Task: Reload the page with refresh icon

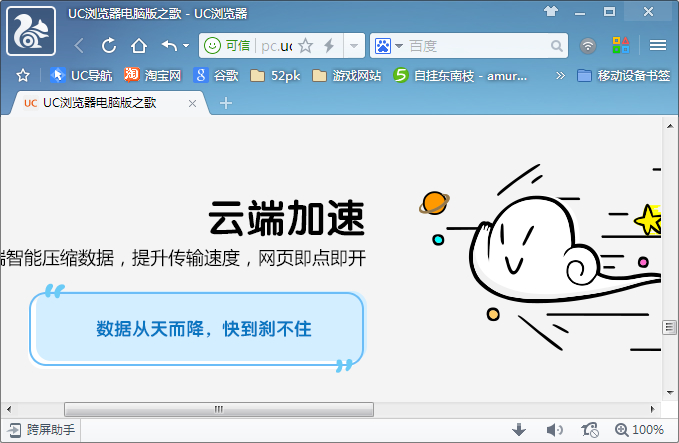Action: click(x=109, y=45)
